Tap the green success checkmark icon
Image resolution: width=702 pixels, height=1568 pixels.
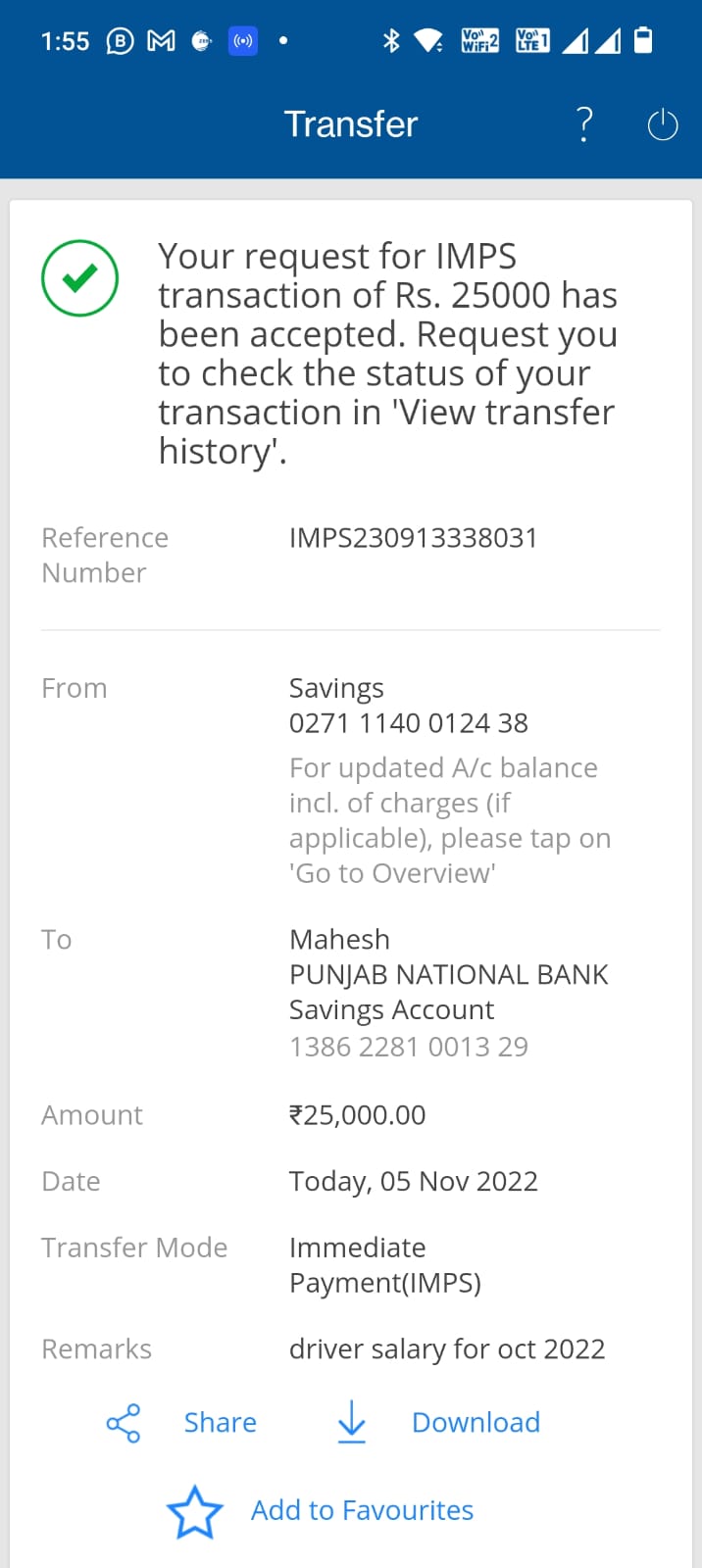pyautogui.click(x=79, y=278)
